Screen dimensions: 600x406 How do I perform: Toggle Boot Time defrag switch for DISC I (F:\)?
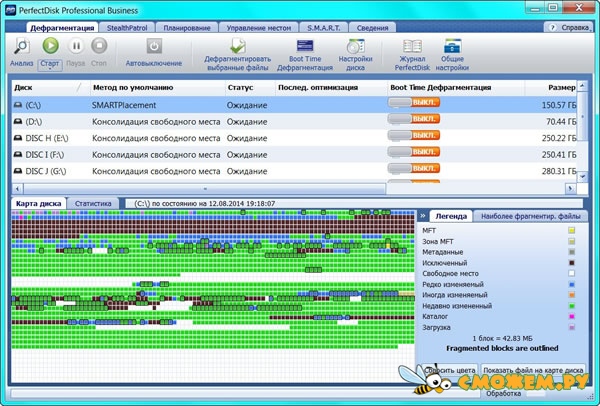(414, 152)
